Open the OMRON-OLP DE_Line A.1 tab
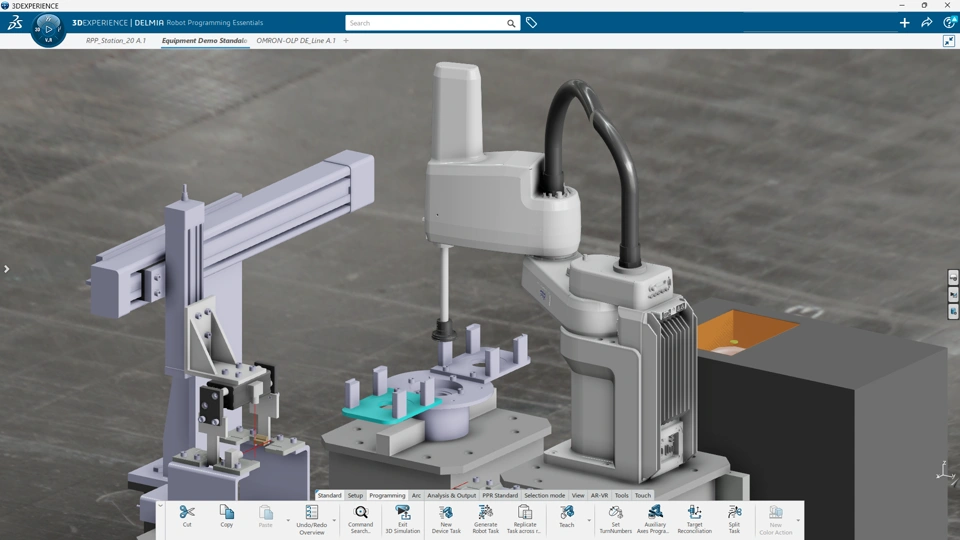This screenshot has height=540, width=960. click(x=296, y=40)
